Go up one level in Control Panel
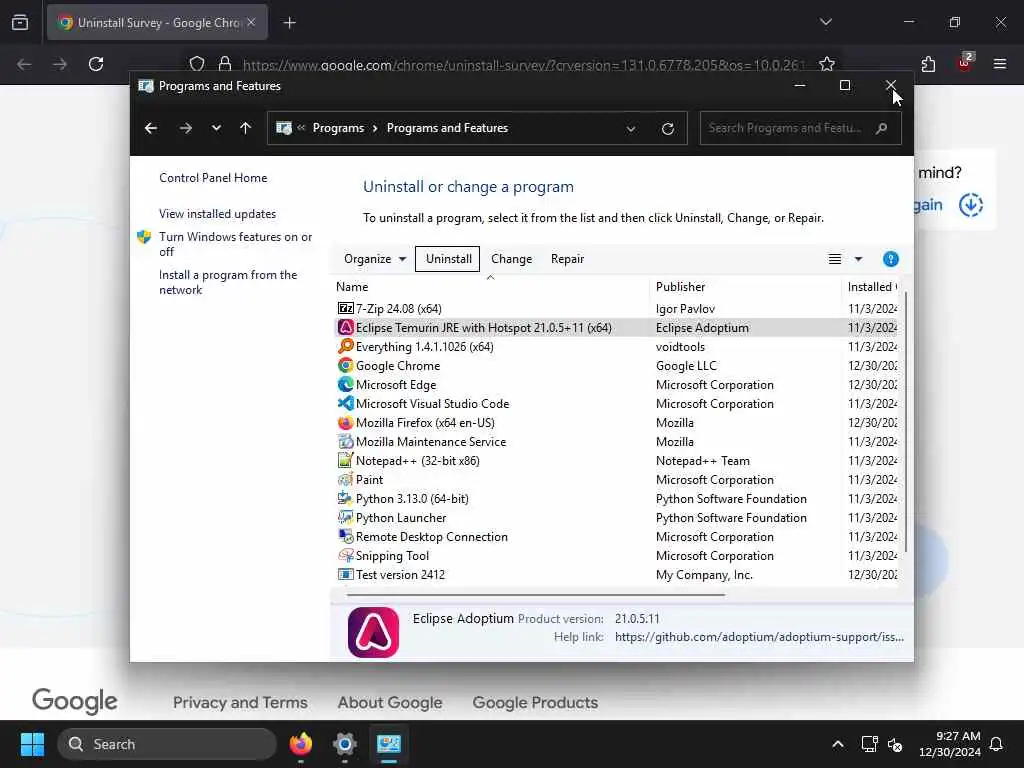1024x768 pixels. point(246,128)
